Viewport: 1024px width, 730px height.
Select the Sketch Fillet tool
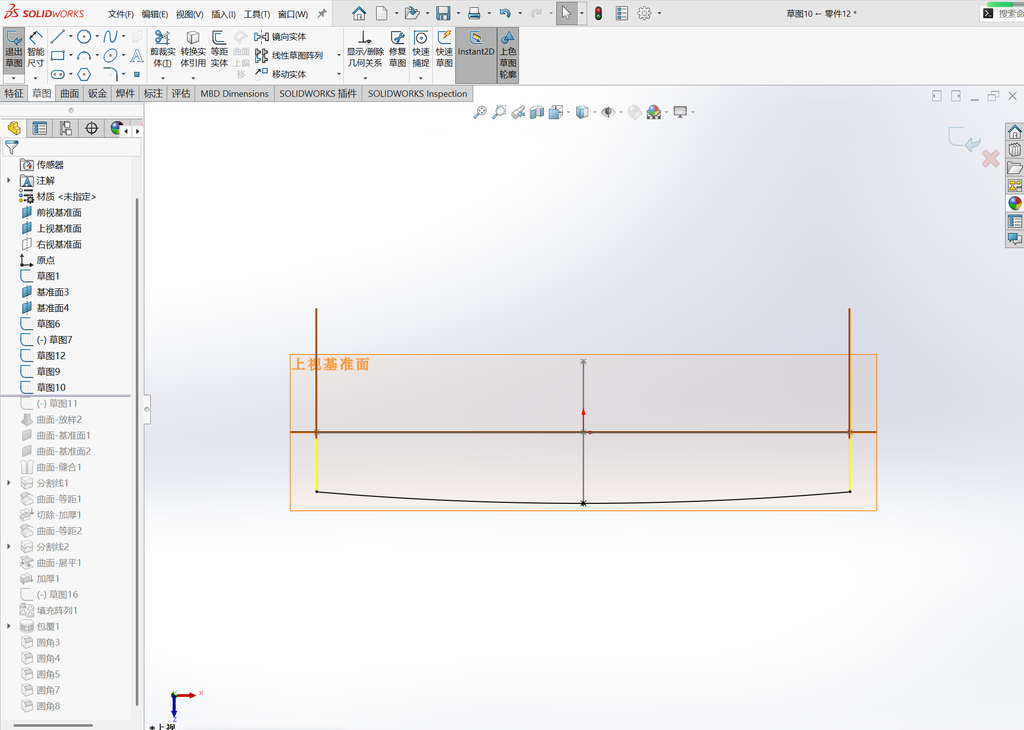(110, 74)
